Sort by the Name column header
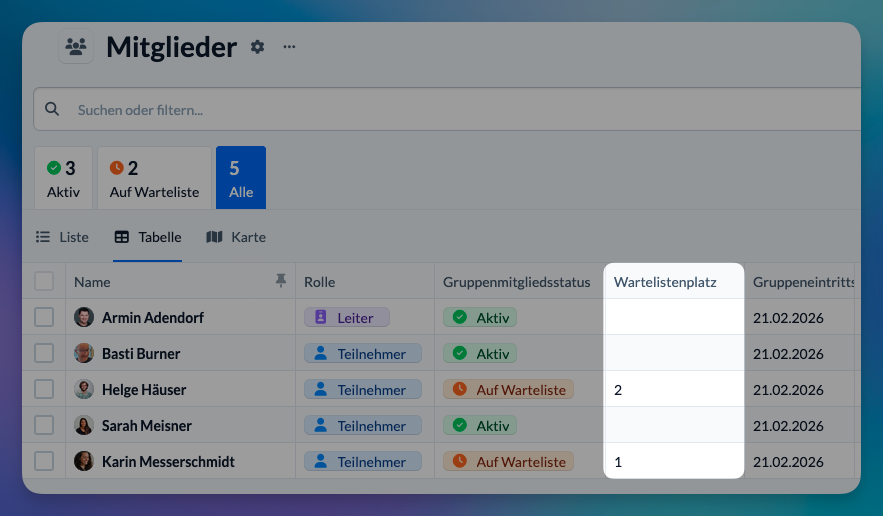883x516 pixels. pos(92,282)
